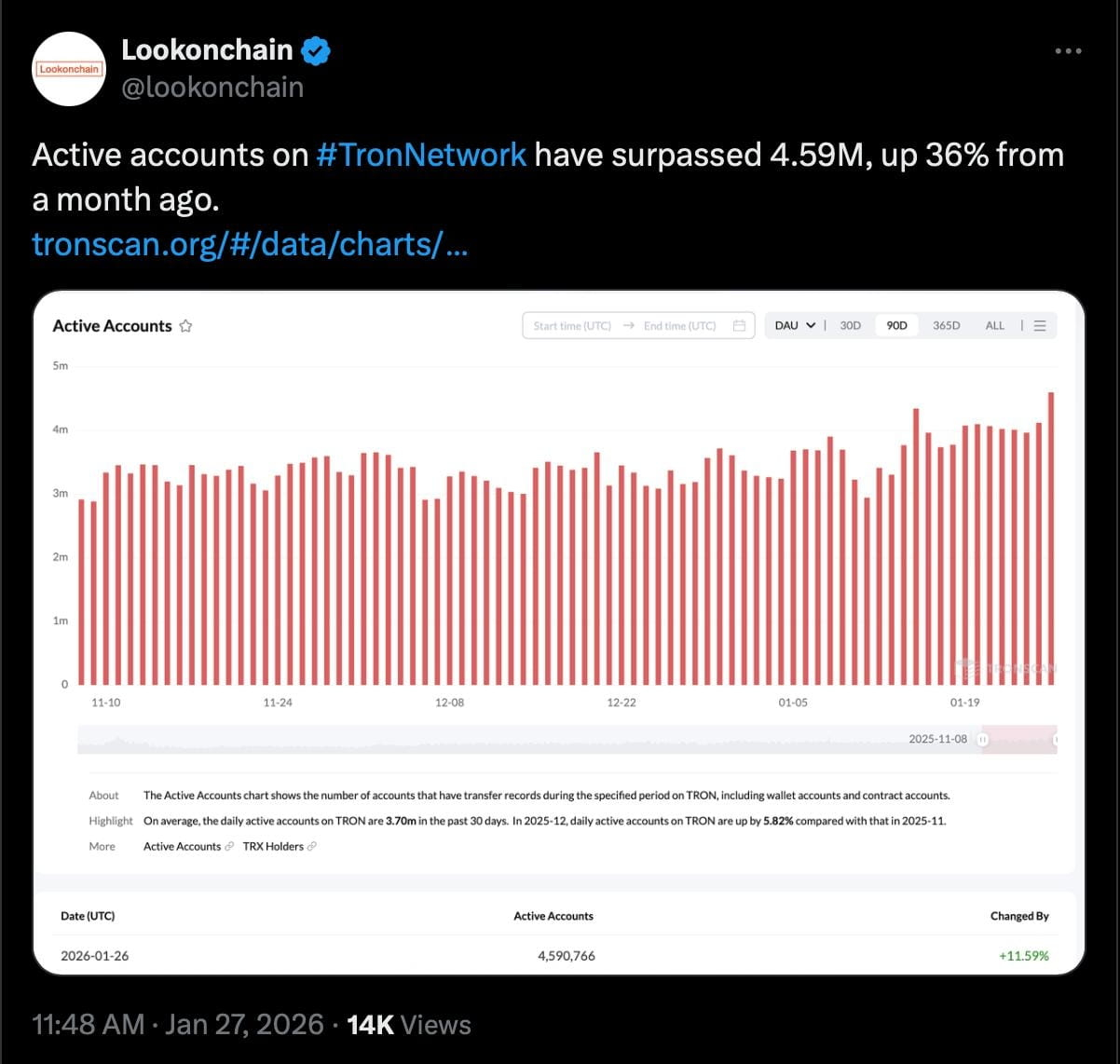Image resolution: width=1120 pixels, height=1064 pixels.
Task: Open the chart hamburger menu icon
Action: tap(1040, 326)
